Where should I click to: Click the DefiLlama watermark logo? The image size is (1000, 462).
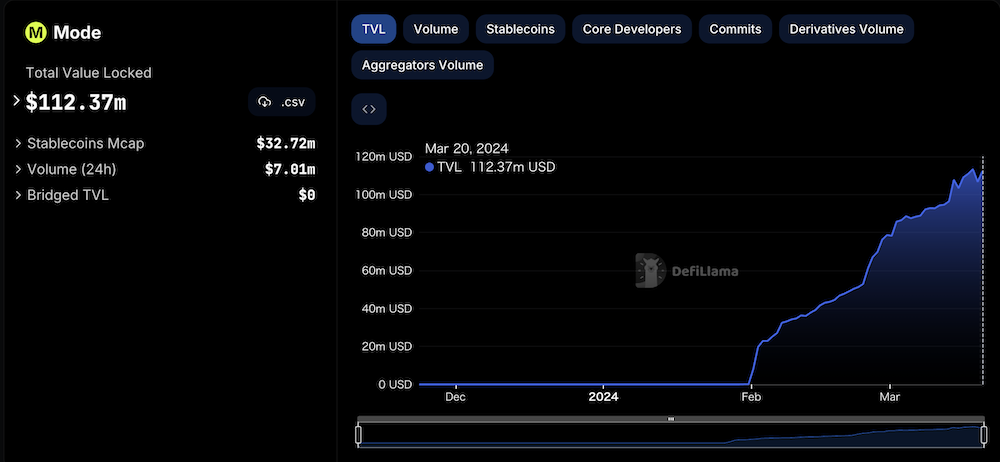[651, 270]
